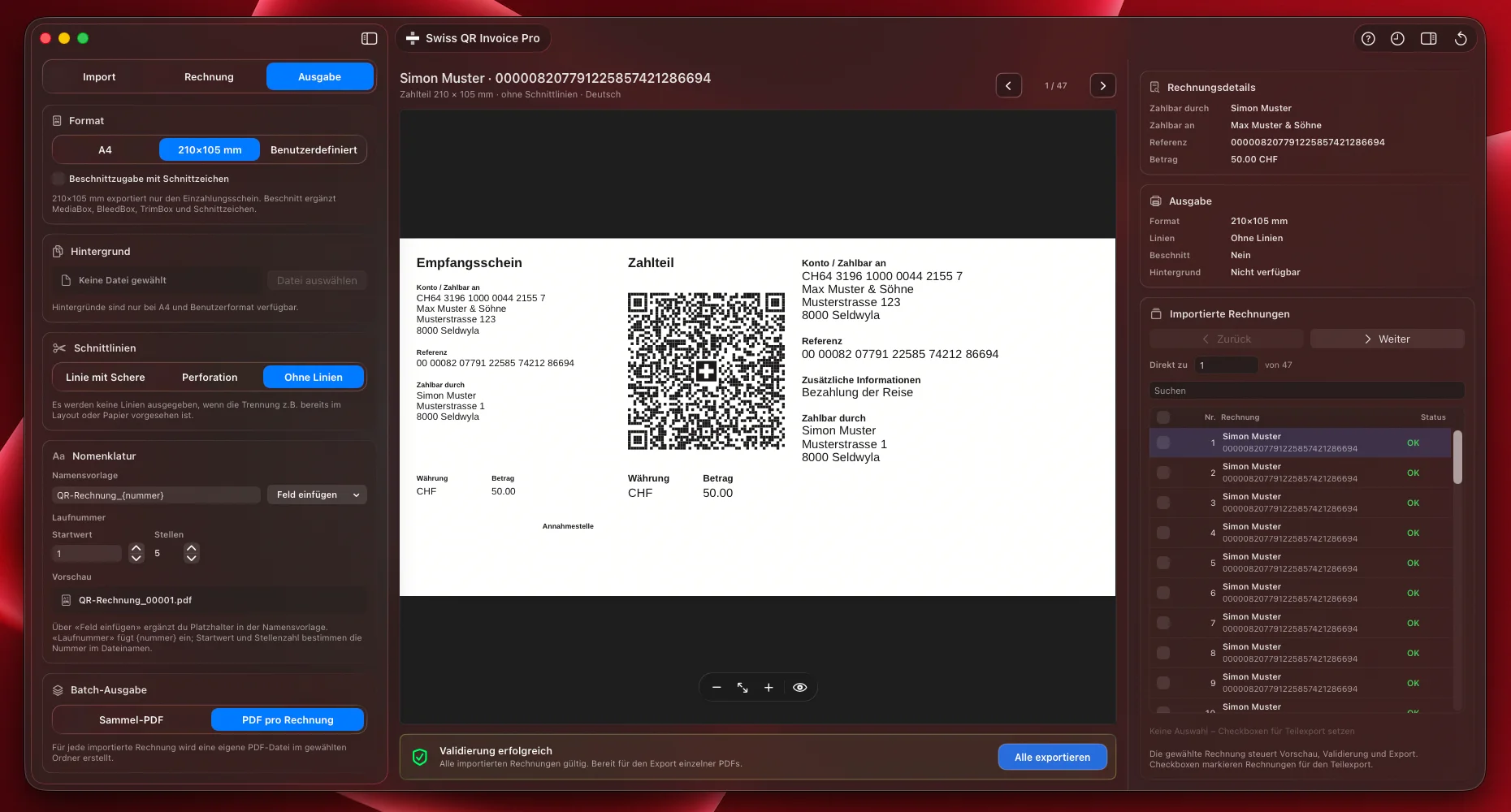Toggle preview eye icon
Screen dimensions: 1511x812
pos(799,687)
